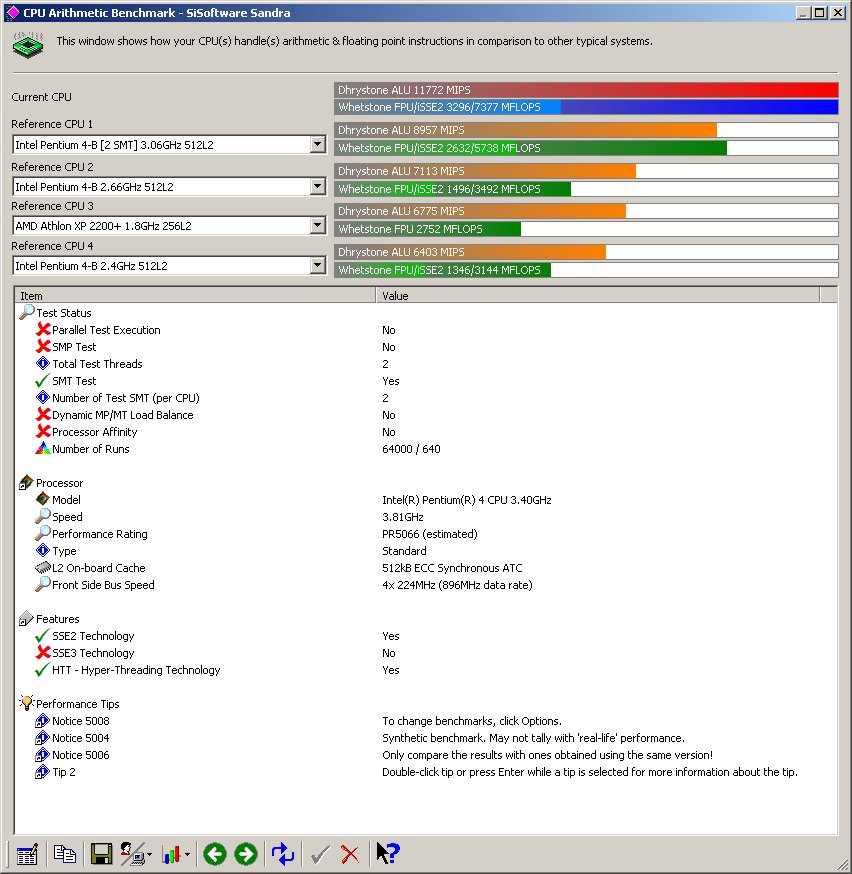The height and width of the screenshot is (874, 852).
Task: Click the Sandra title bar diamond icon
Action: (x=12, y=12)
